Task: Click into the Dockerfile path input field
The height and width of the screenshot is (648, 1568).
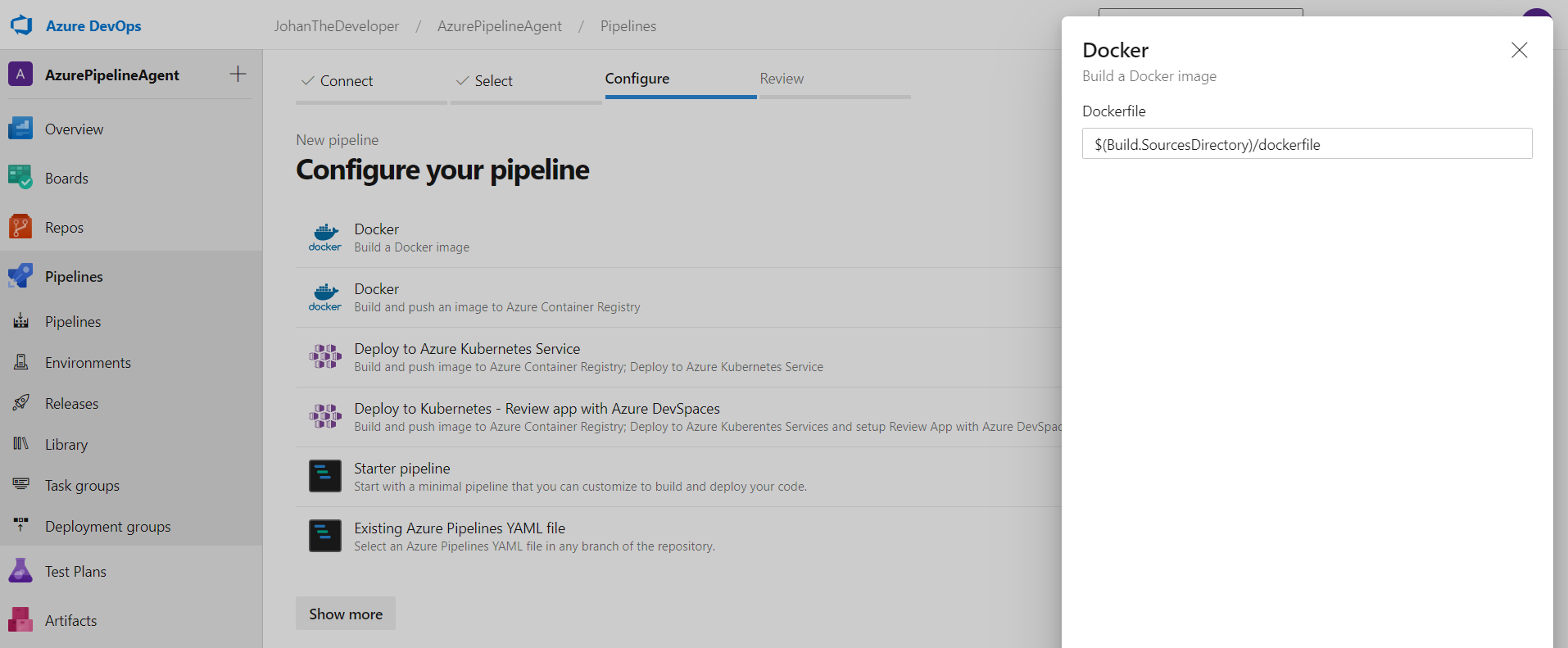Action: [1307, 144]
